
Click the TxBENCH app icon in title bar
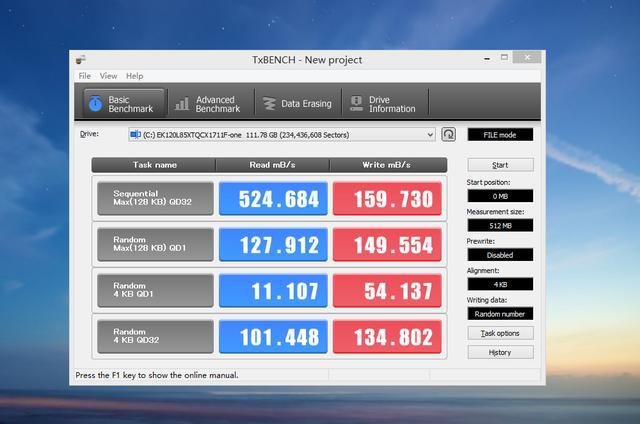(80, 60)
